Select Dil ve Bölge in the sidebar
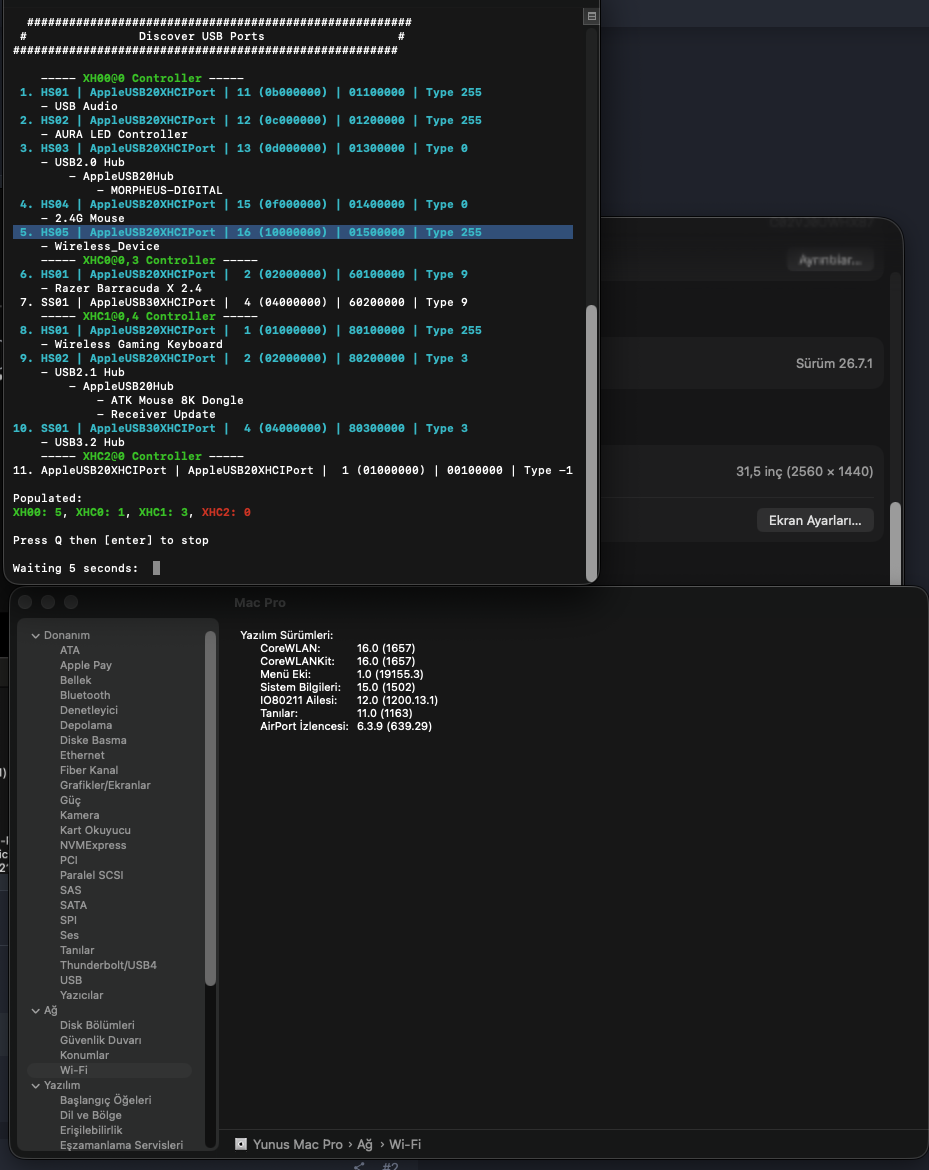Viewport: 929px width, 1170px height. 90,1116
